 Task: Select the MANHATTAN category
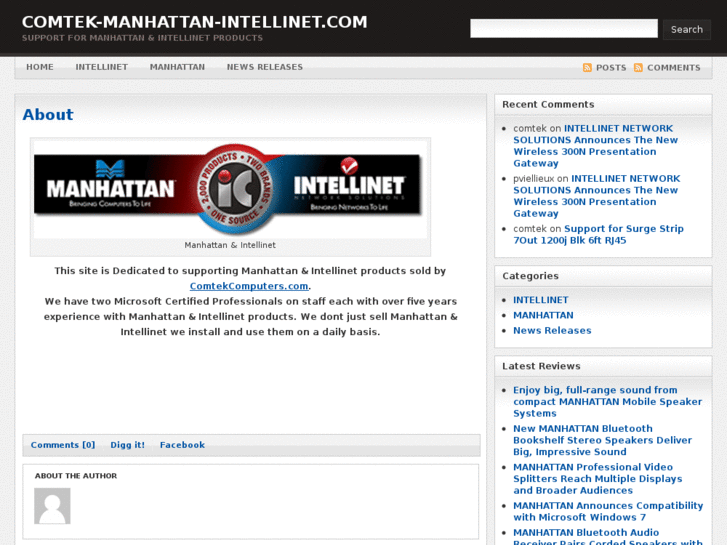(543, 315)
